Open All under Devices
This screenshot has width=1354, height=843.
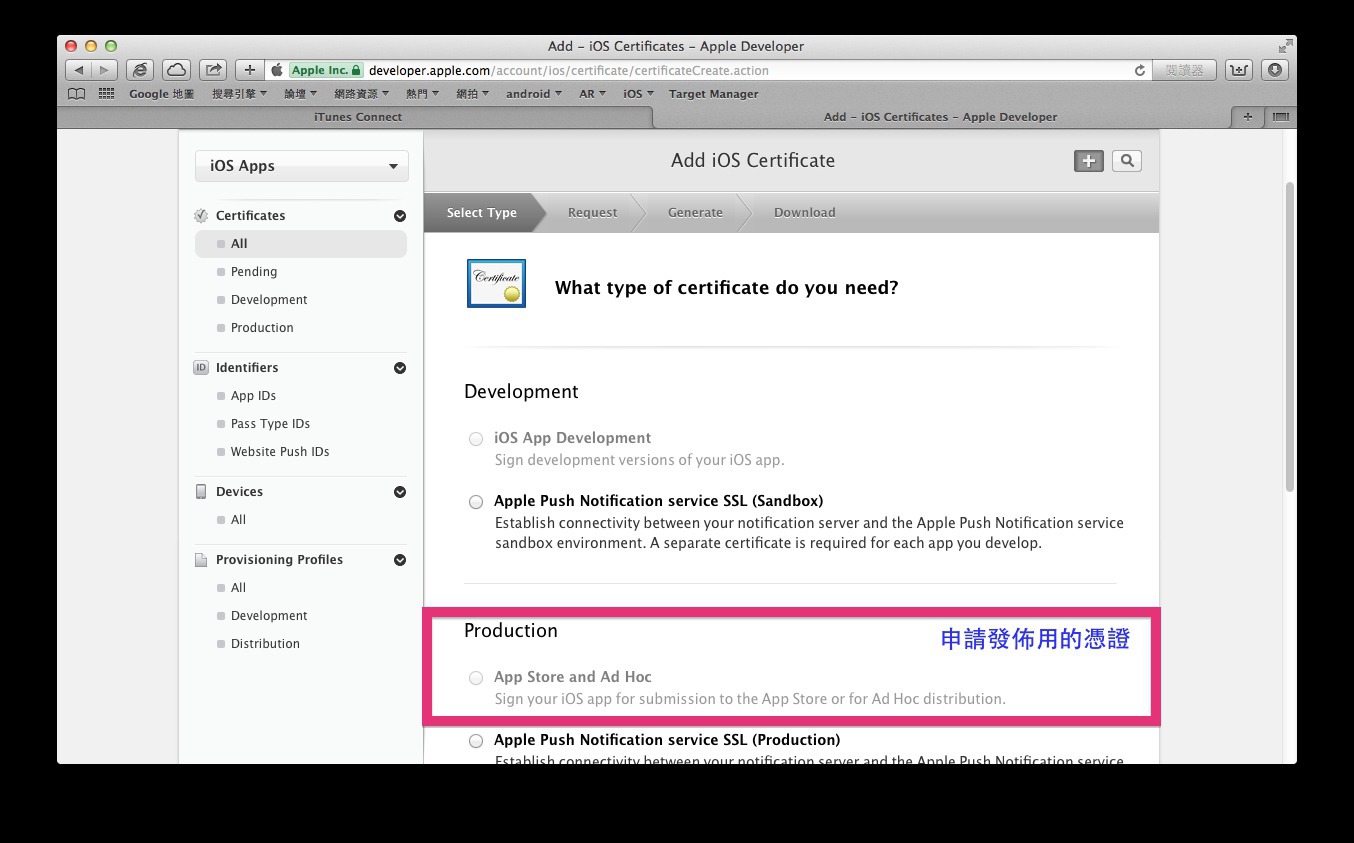[x=238, y=520]
